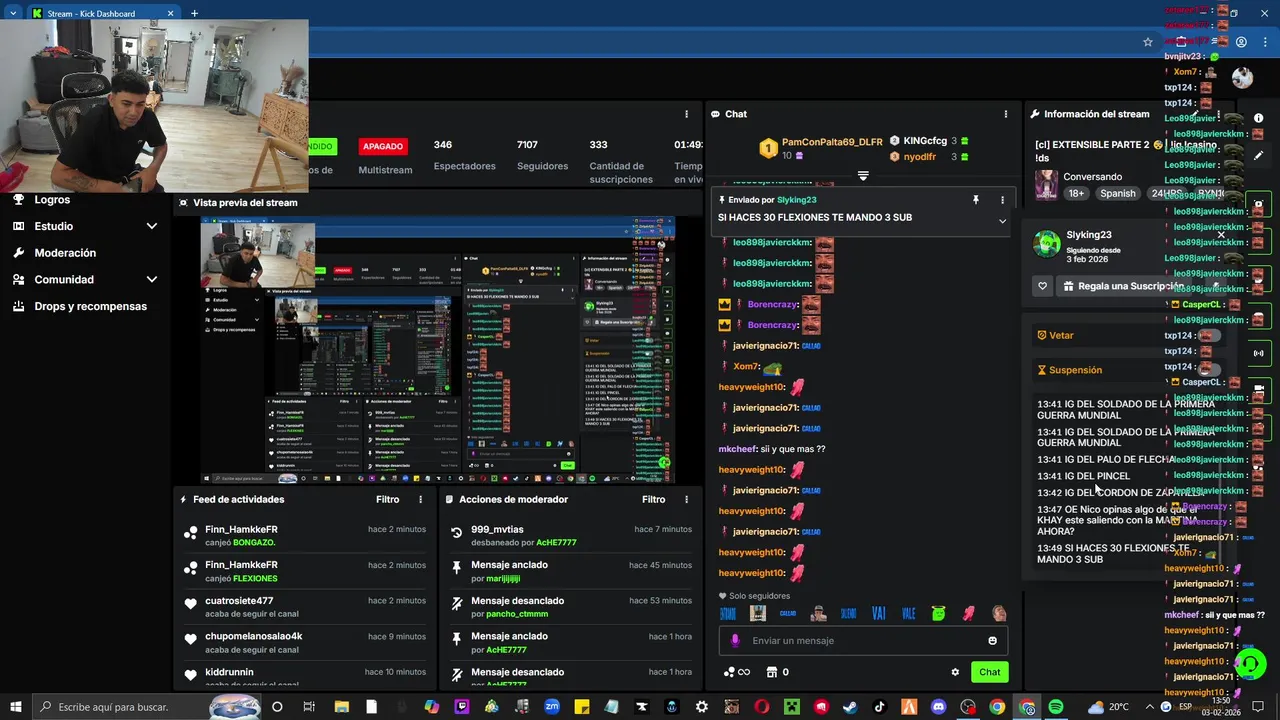Click the channel points infinity icon

(737, 672)
